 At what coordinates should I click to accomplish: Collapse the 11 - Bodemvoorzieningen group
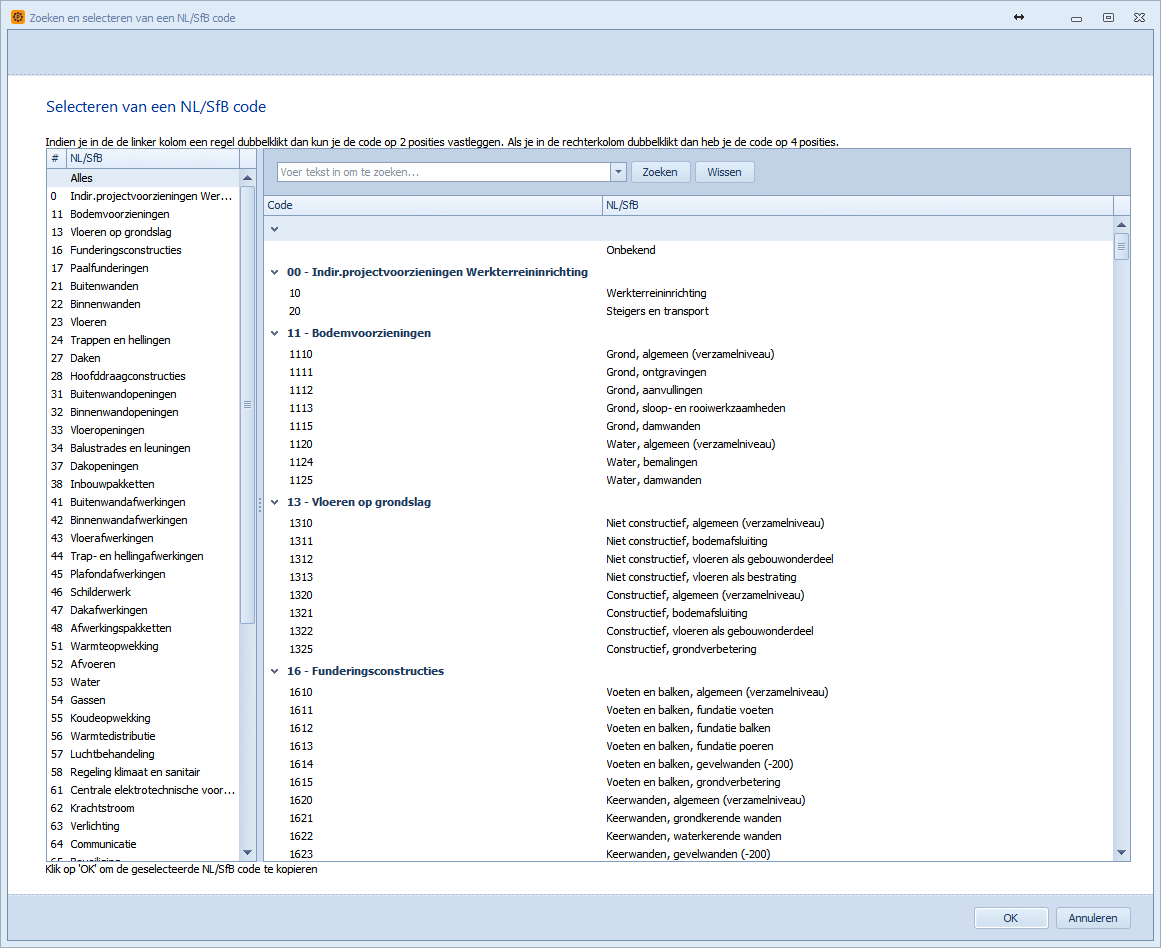click(x=275, y=333)
